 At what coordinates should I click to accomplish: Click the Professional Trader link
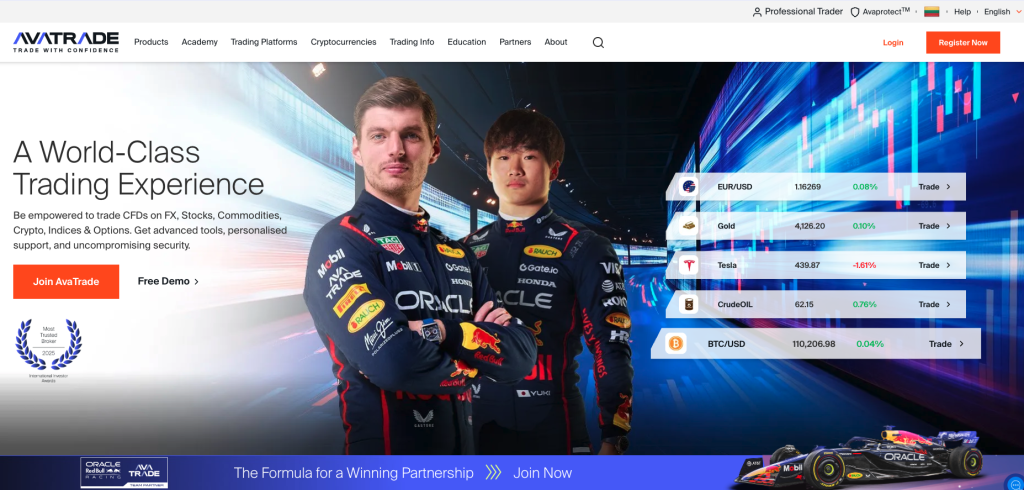click(x=797, y=12)
